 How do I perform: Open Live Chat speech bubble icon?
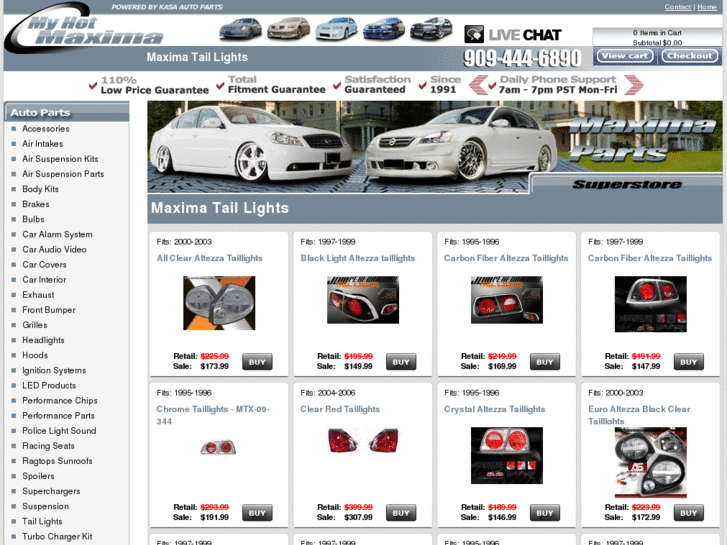474,34
